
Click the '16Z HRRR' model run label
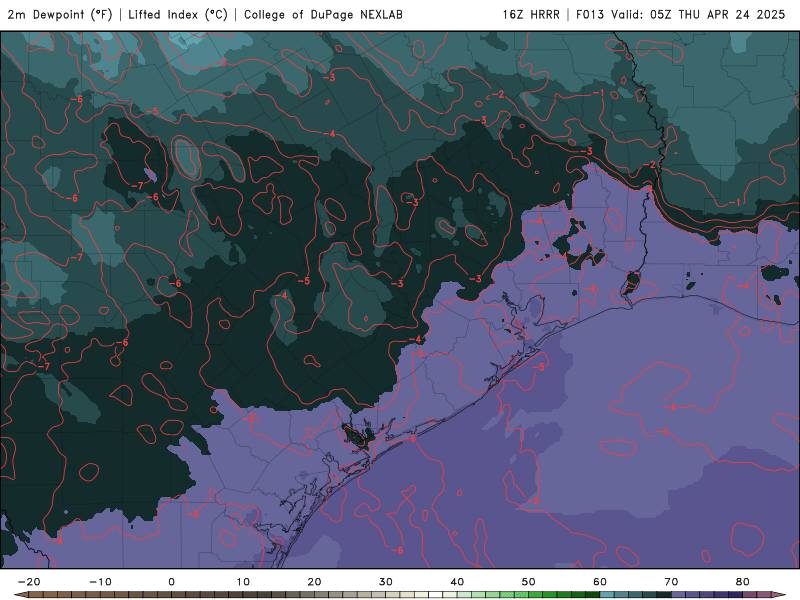[531, 14]
